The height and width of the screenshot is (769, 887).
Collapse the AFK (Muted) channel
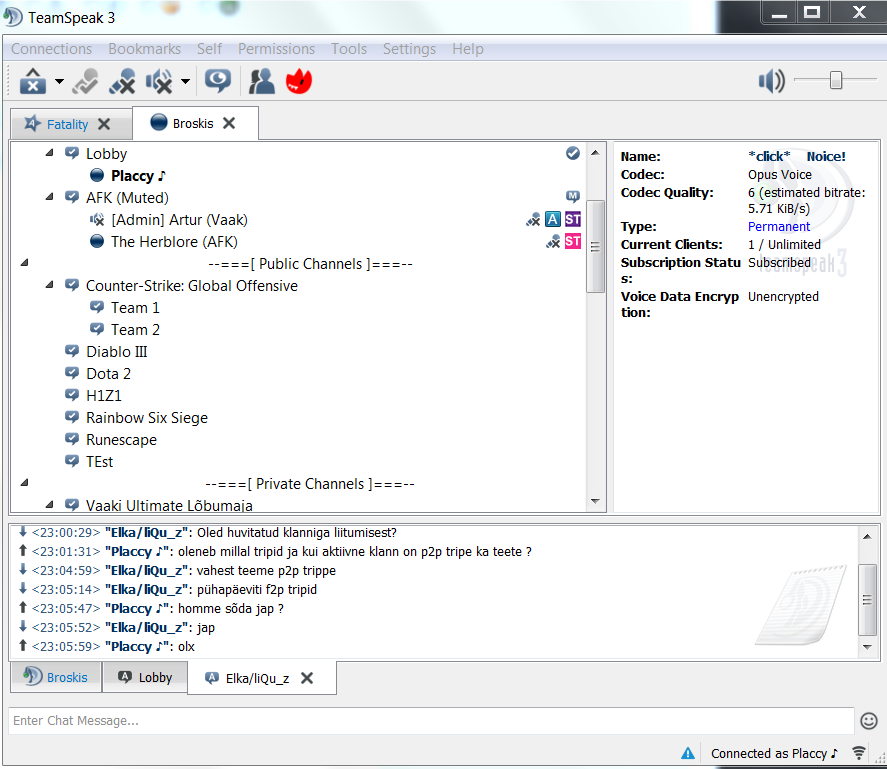50,197
